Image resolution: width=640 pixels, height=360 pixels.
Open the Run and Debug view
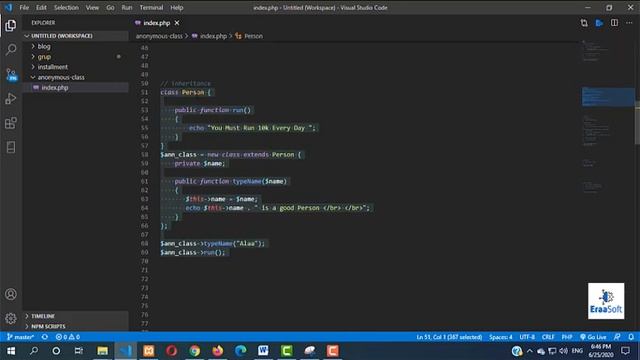11,98
